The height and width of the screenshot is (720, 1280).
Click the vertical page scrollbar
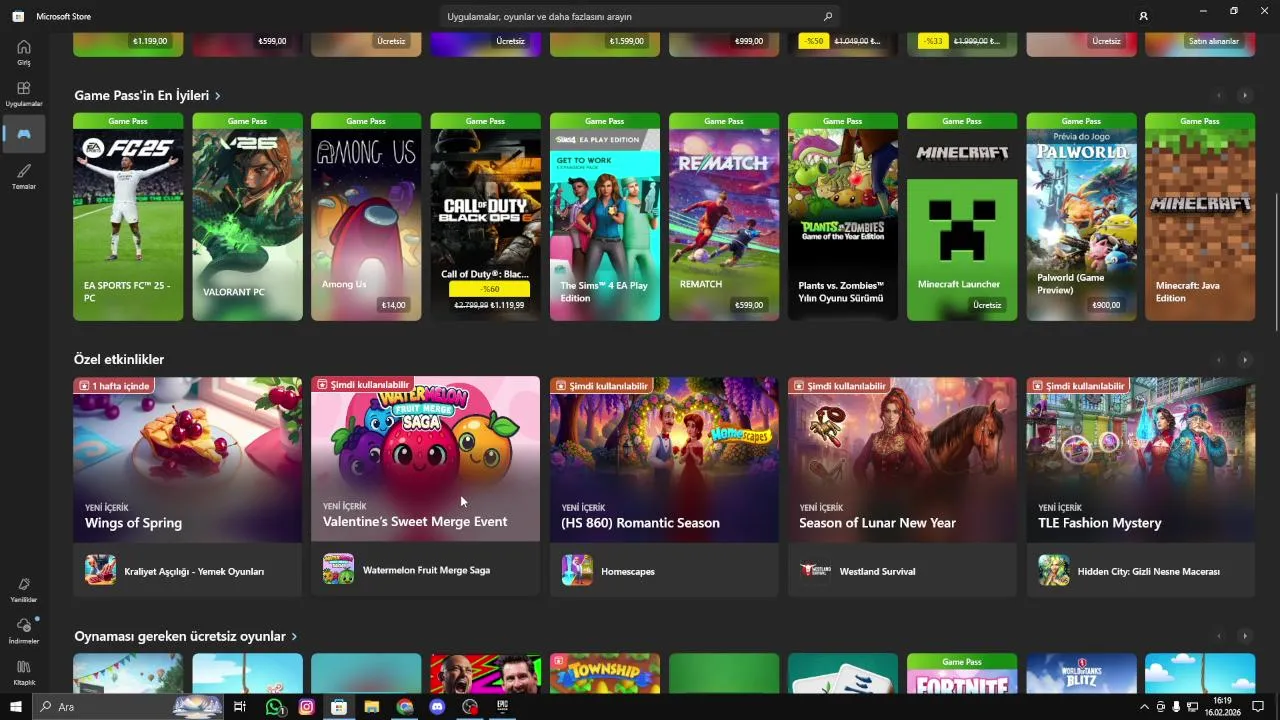(x=1275, y=260)
